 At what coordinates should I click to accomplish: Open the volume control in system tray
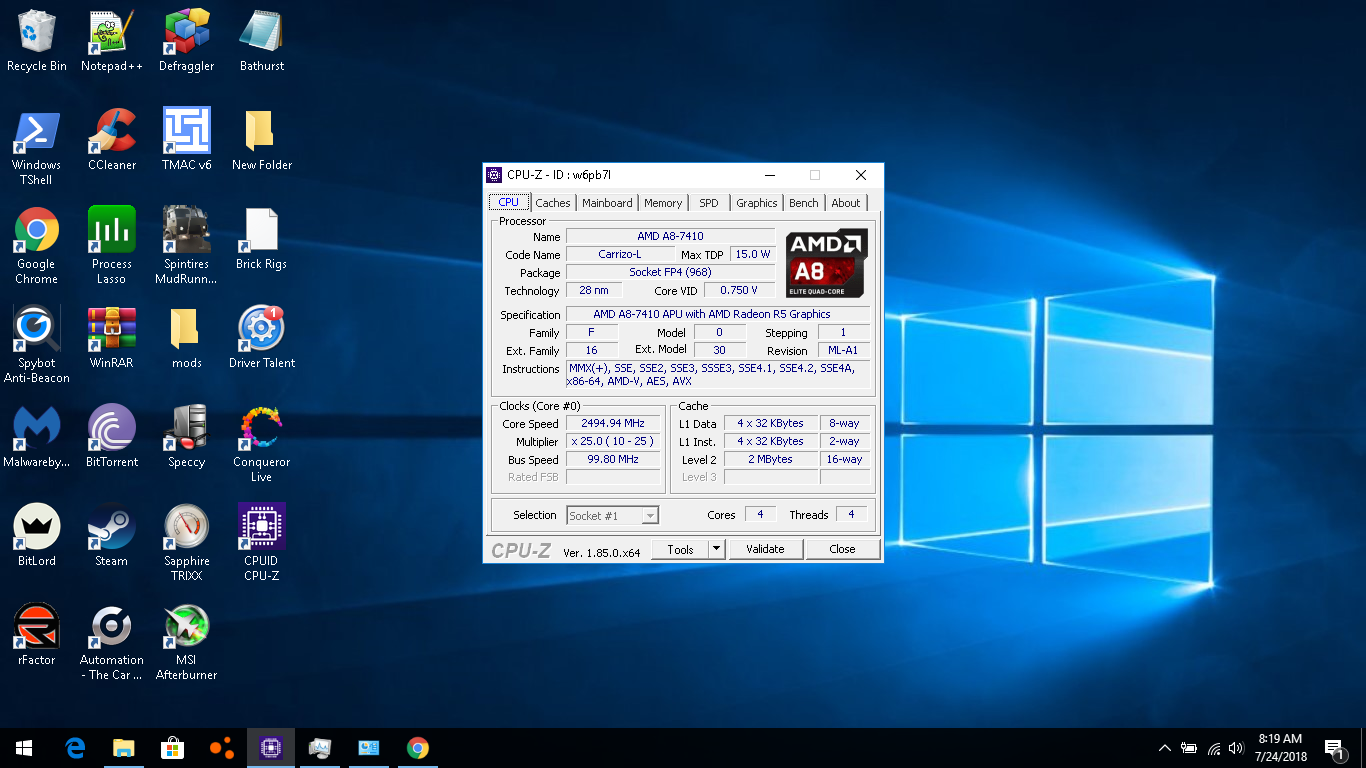(x=1237, y=748)
